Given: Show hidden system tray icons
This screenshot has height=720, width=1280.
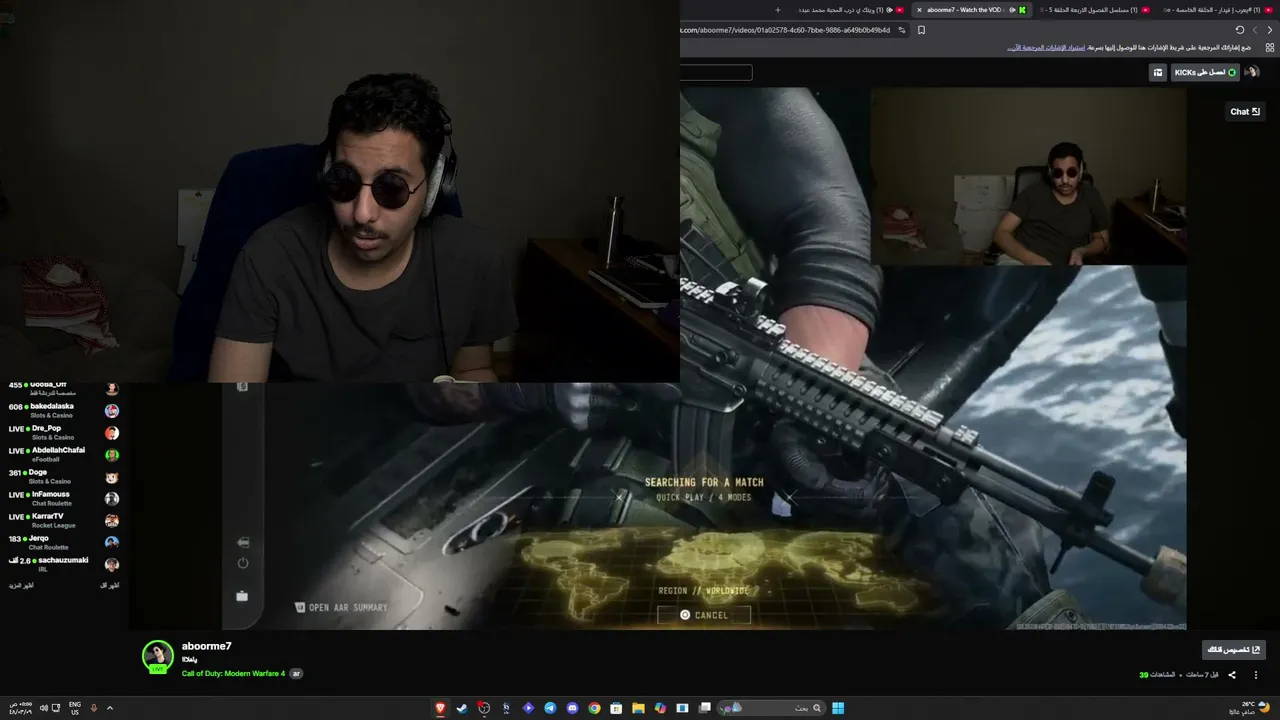Looking at the screenshot, I should tap(110, 708).
